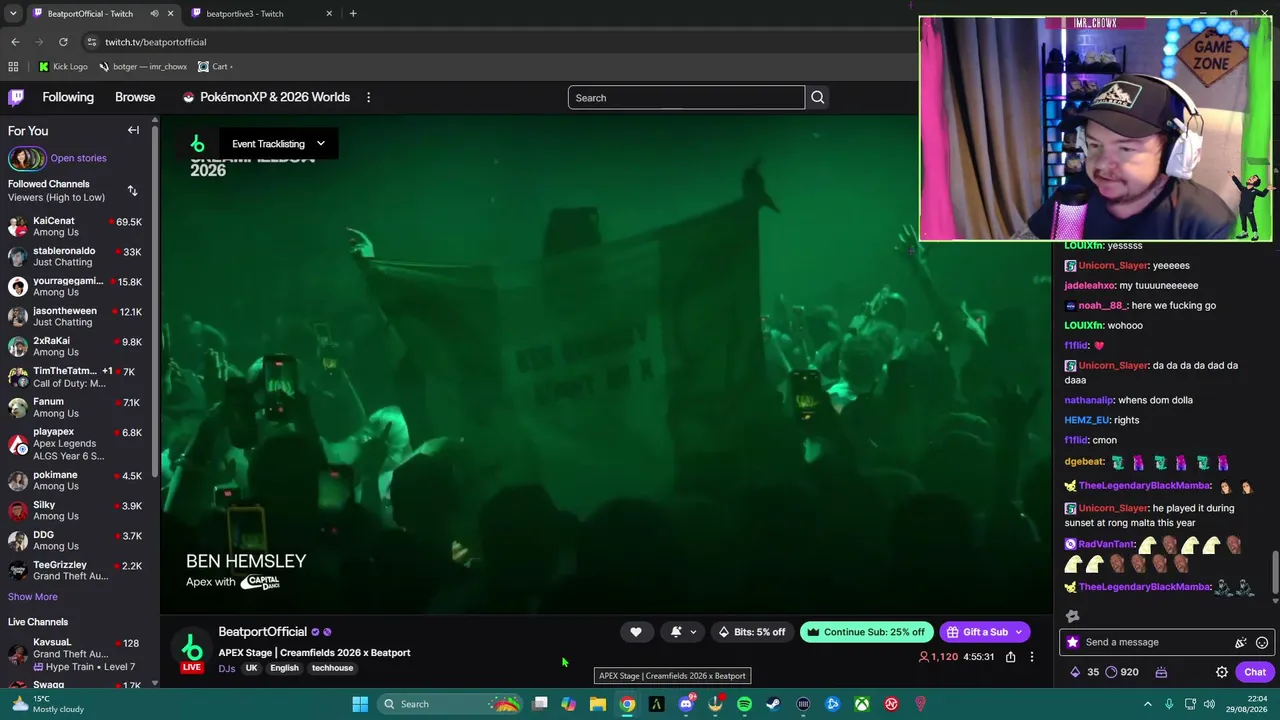Open Xbox app from the taskbar
Screen dimensions: 1280x720
pos(861,704)
